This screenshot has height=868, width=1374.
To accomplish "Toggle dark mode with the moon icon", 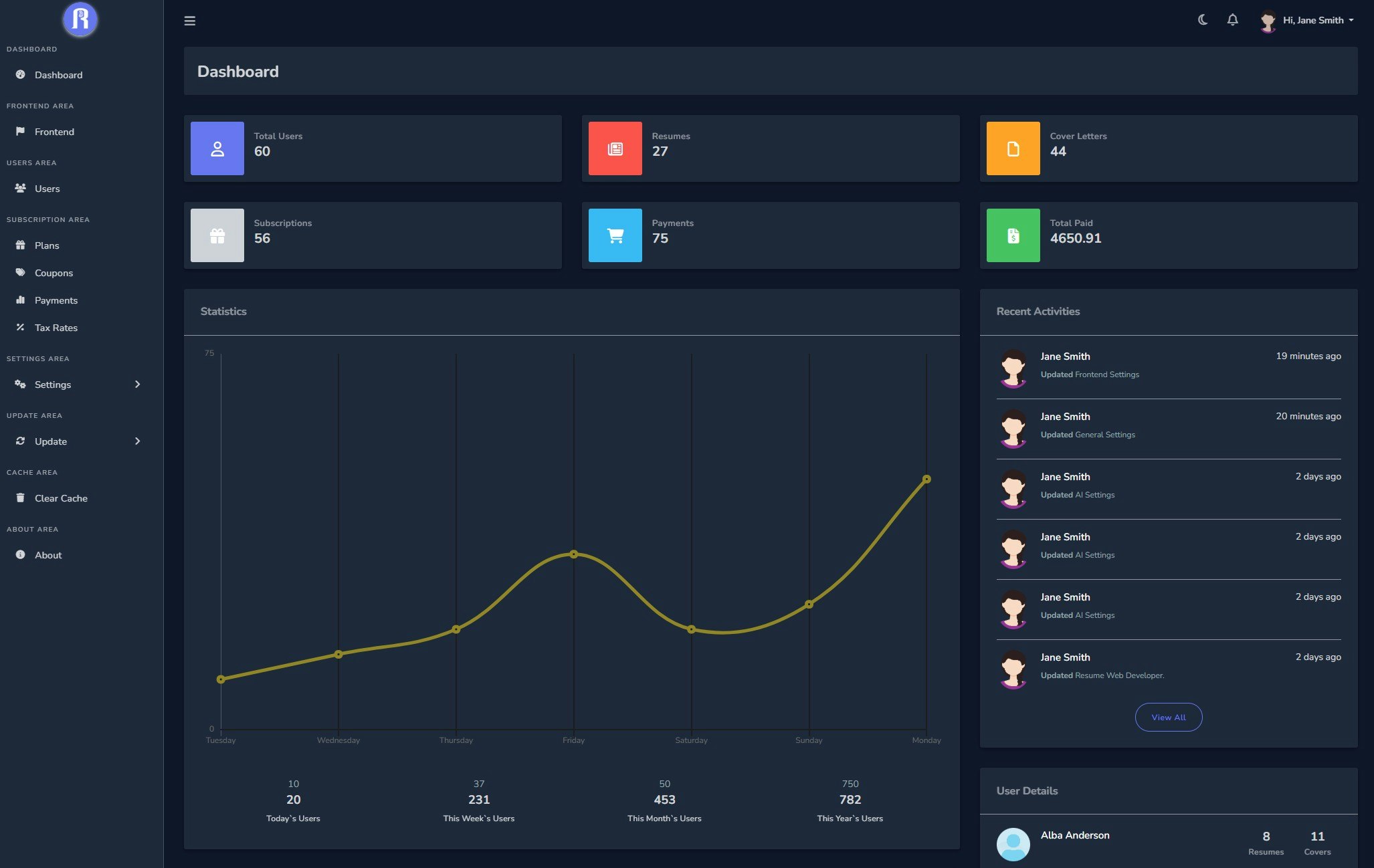I will point(1201,20).
